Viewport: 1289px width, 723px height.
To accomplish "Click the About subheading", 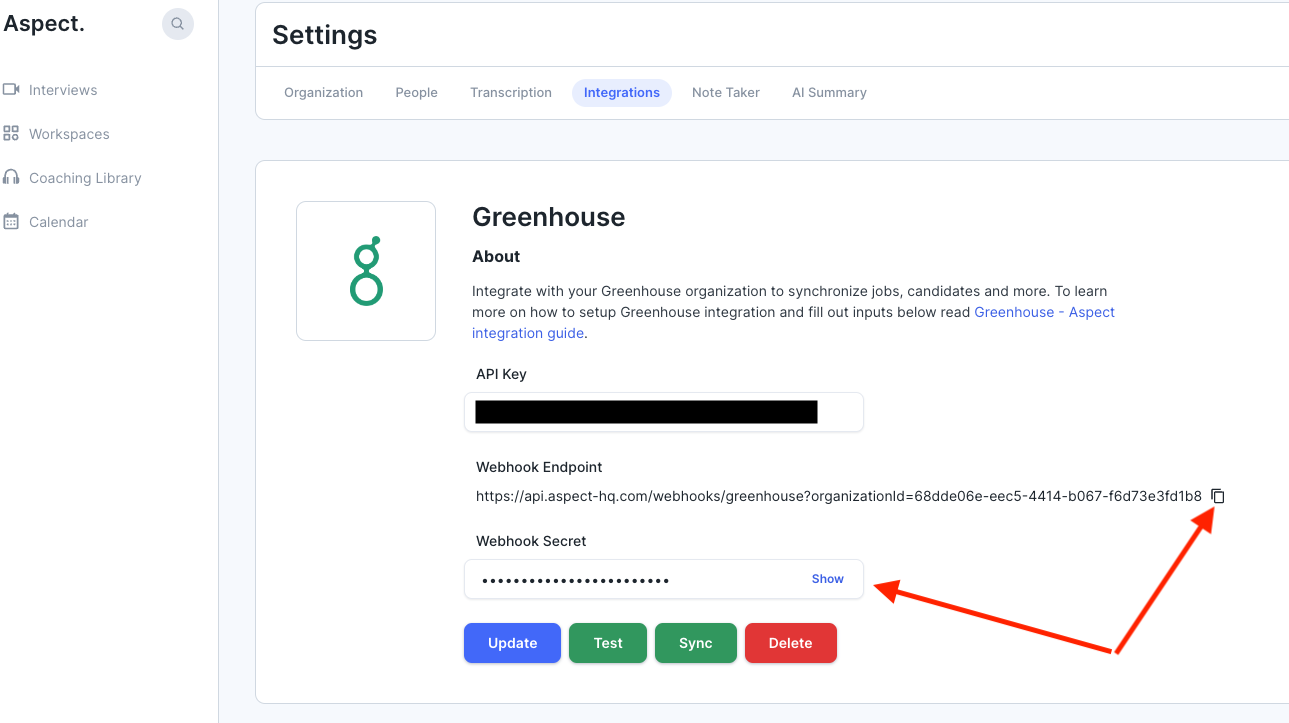I will [x=496, y=257].
